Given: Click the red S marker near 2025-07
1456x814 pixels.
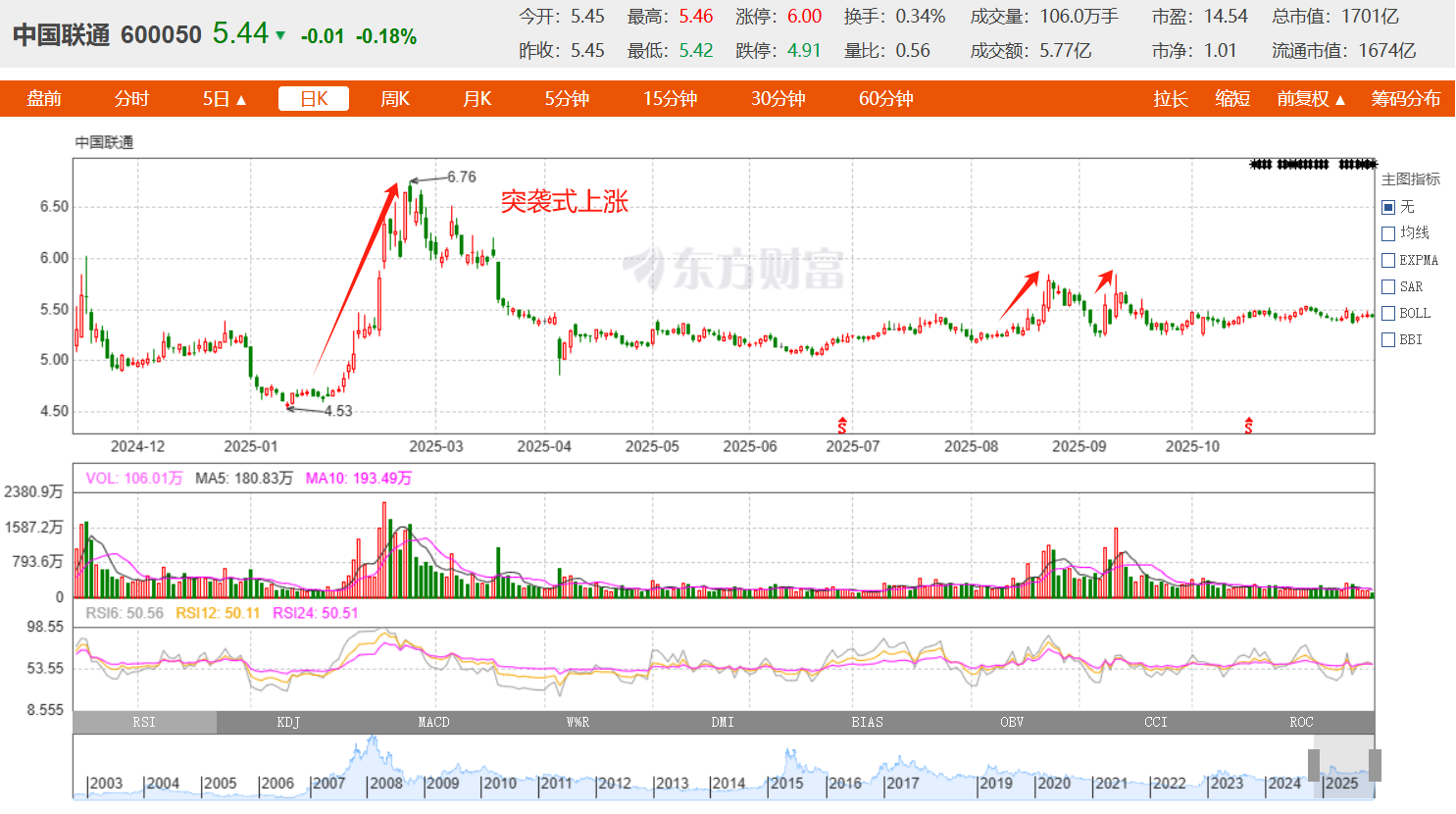Looking at the screenshot, I should [842, 425].
